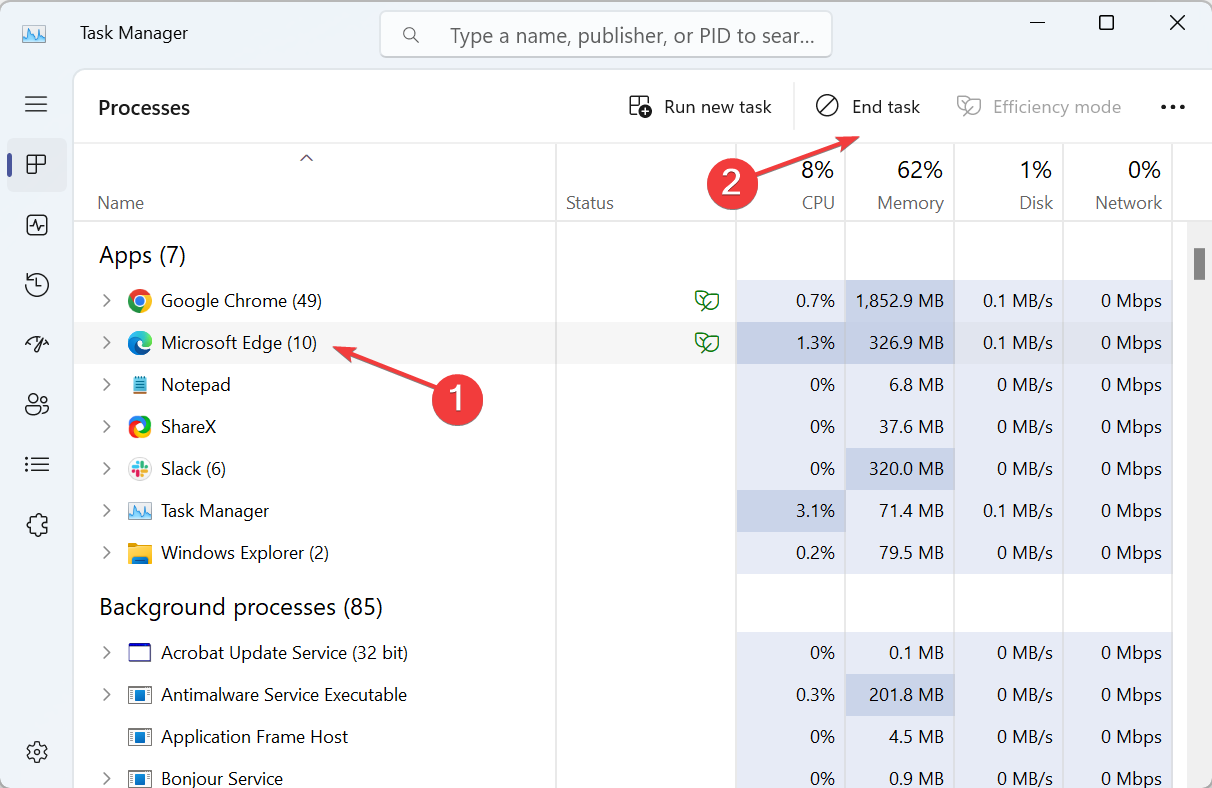Image resolution: width=1212 pixels, height=788 pixels.
Task: Open the Users page in sidebar
Action: point(37,404)
